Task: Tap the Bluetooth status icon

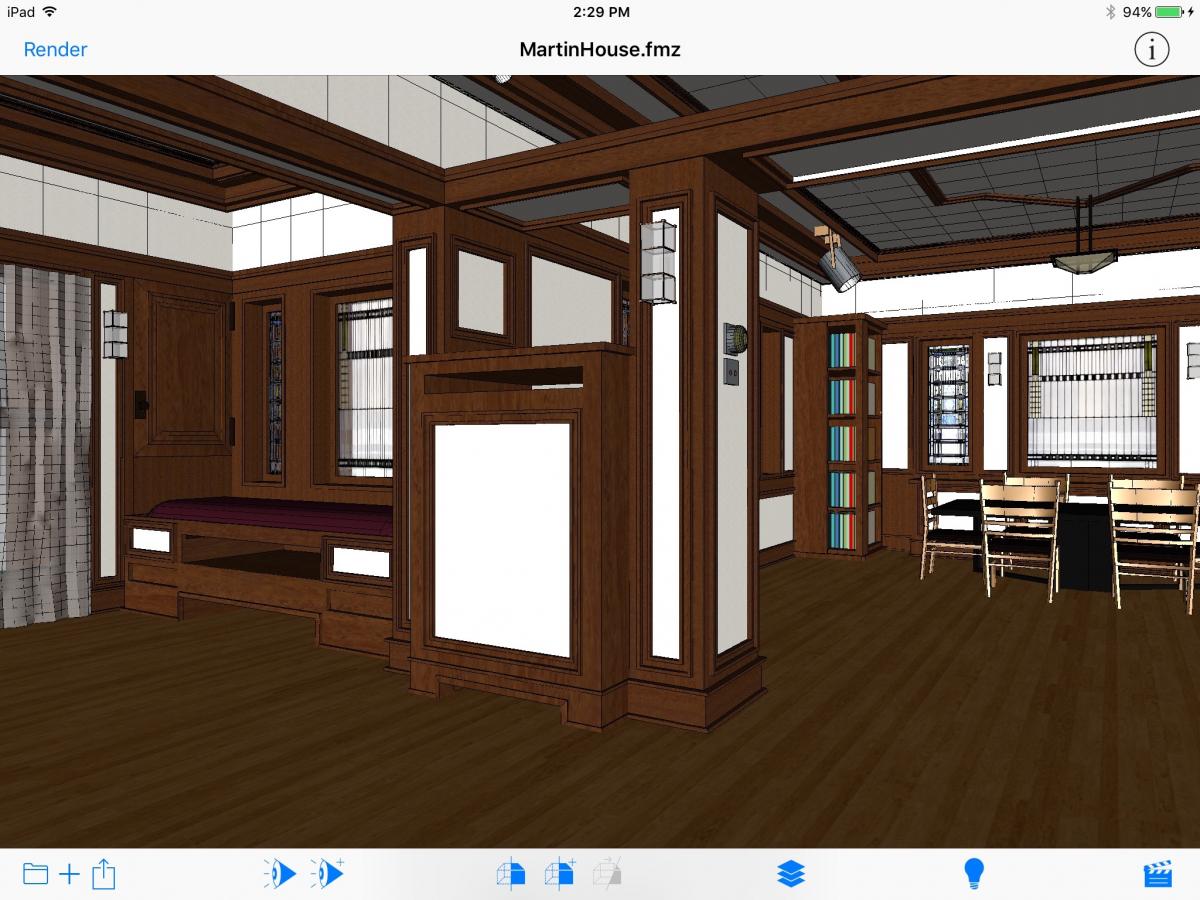Action: pyautogui.click(x=1110, y=12)
